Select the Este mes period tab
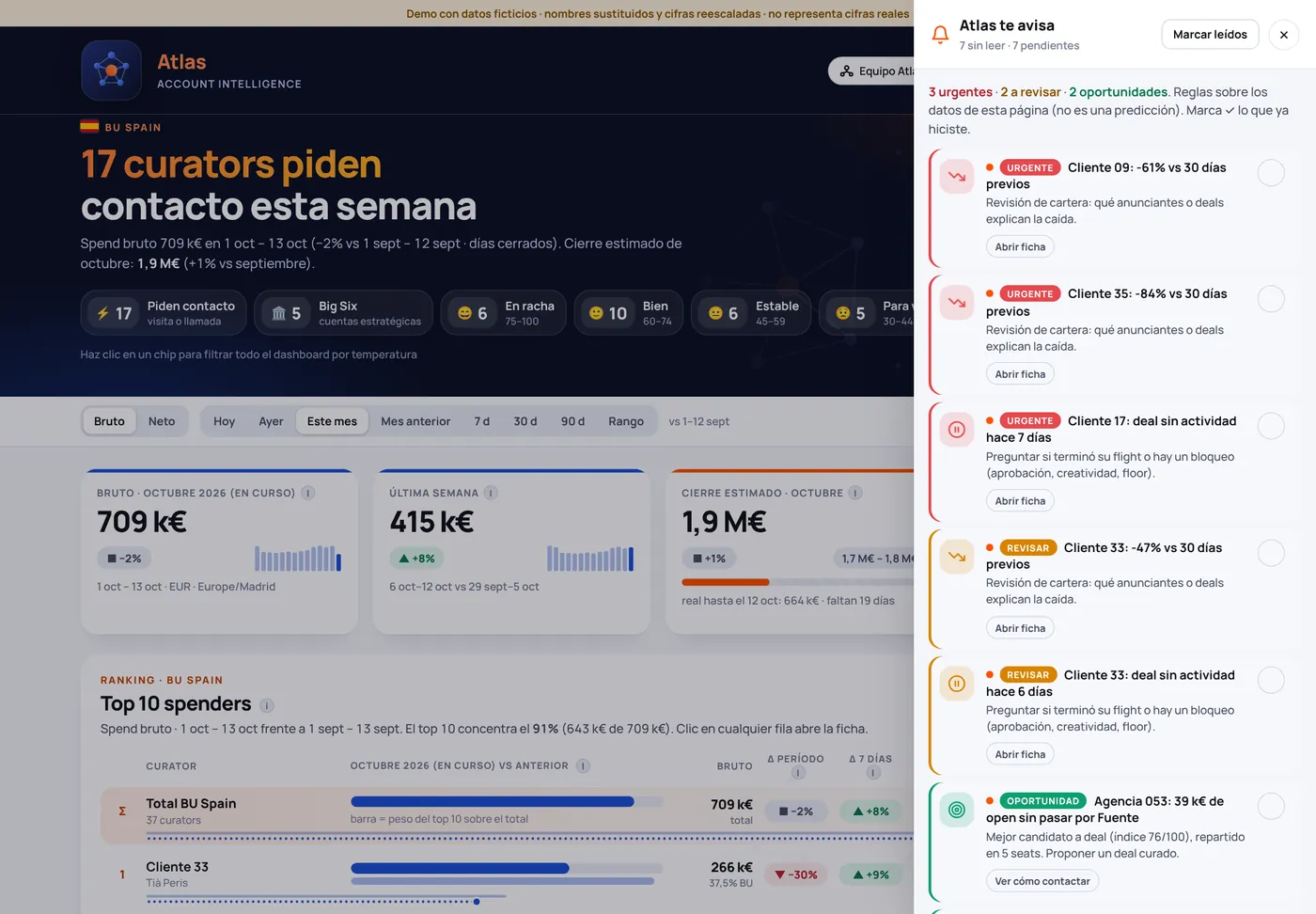 pyautogui.click(x=332, y=421)
